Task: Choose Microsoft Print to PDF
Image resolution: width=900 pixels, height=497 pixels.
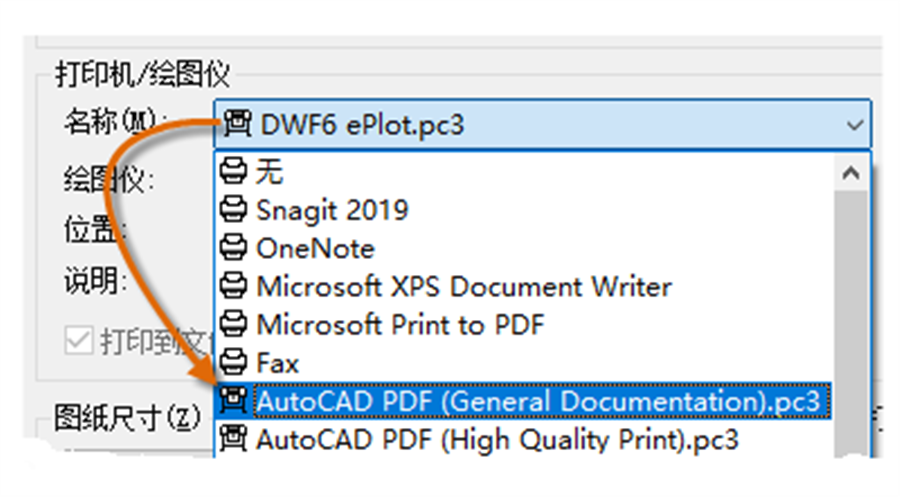Action: (525, 325)
